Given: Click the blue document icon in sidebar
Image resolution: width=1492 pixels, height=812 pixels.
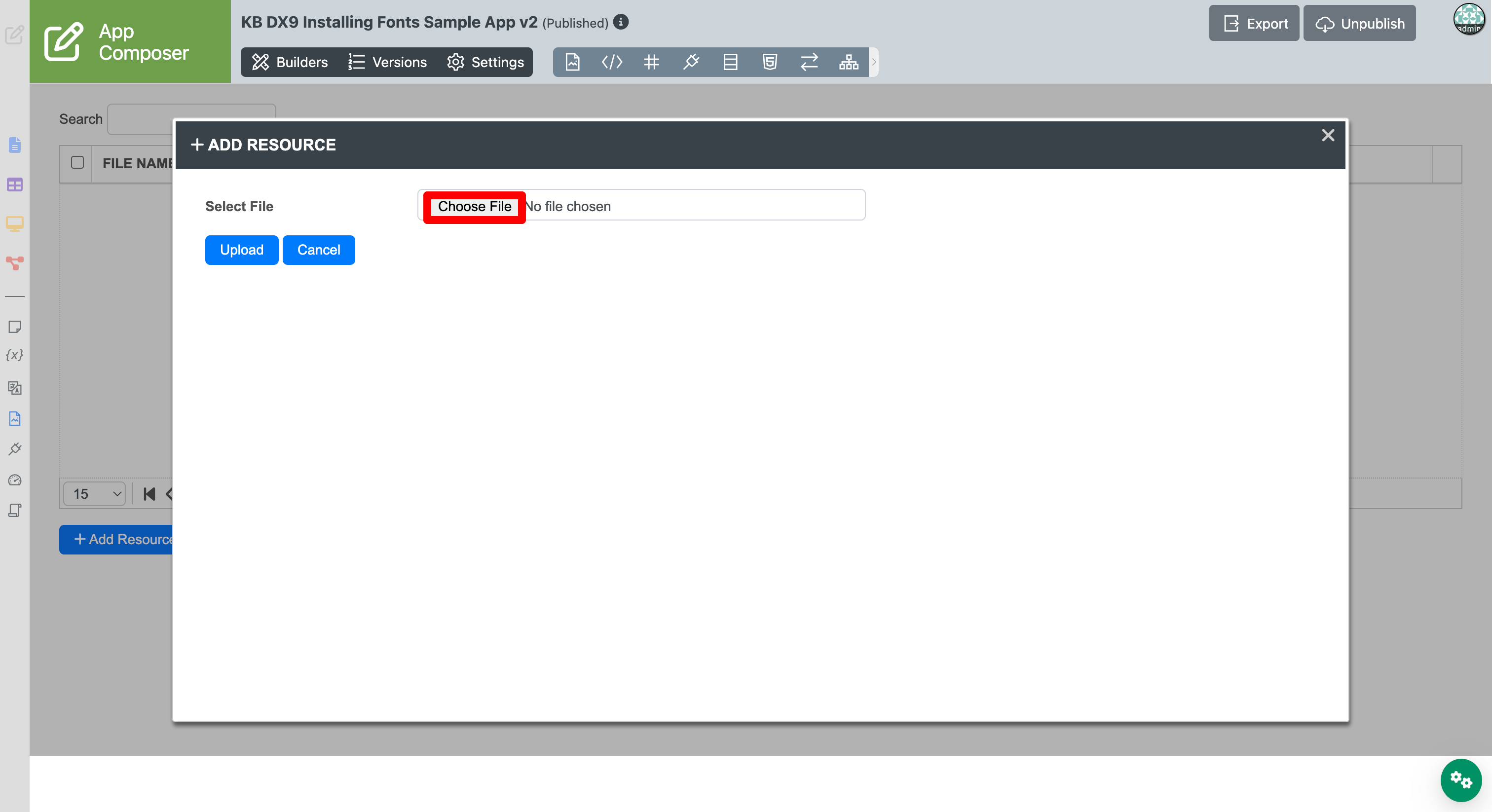Looking at the screenshot, I should (14, 145).
